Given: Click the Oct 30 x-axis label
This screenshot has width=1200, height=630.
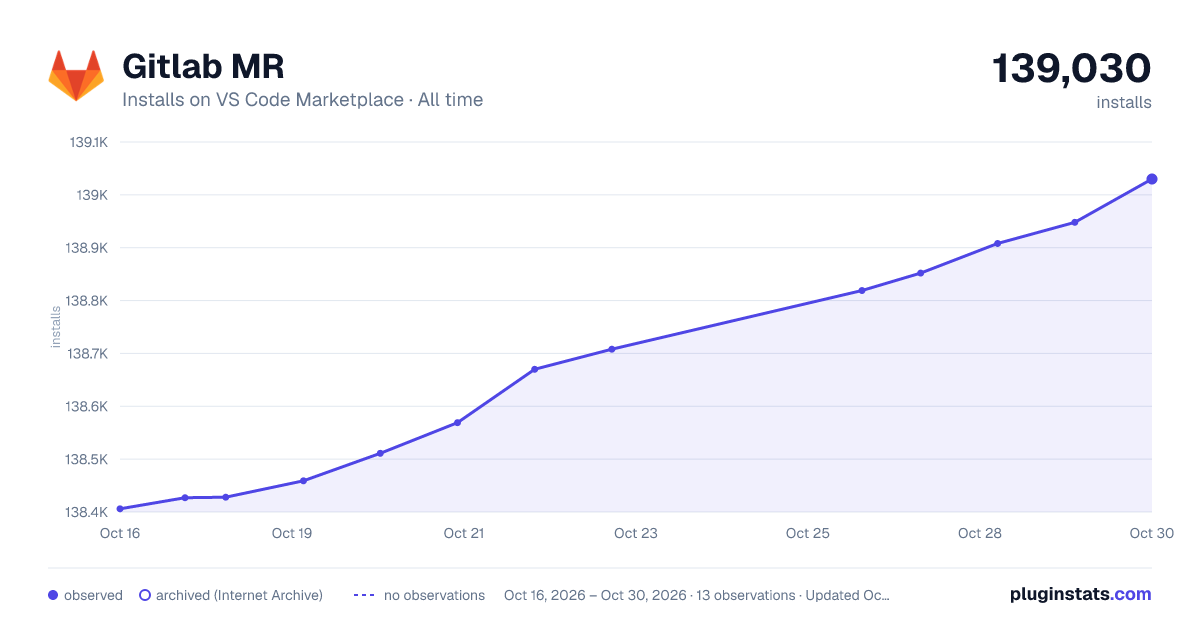Looking at the screenshot, I should point(1152,533).
